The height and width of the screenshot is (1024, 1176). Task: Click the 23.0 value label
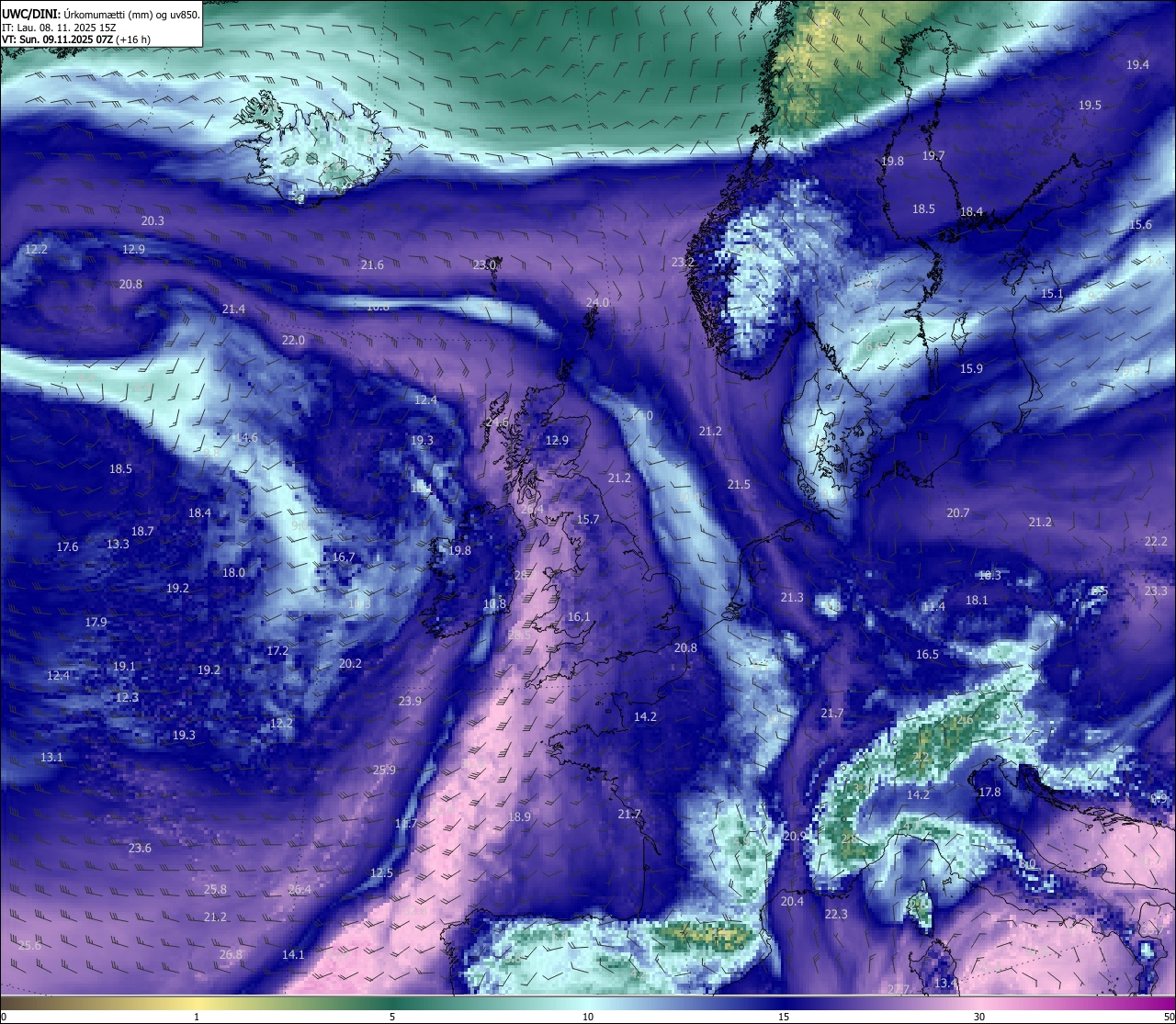click(x=484, y=265)
